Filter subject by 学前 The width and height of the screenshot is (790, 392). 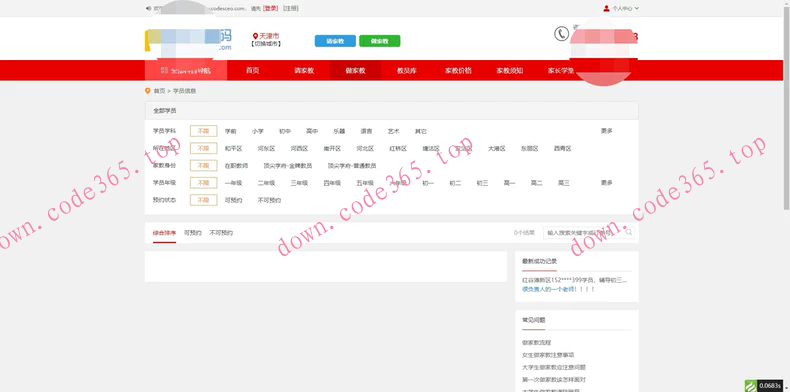(230, 131)
